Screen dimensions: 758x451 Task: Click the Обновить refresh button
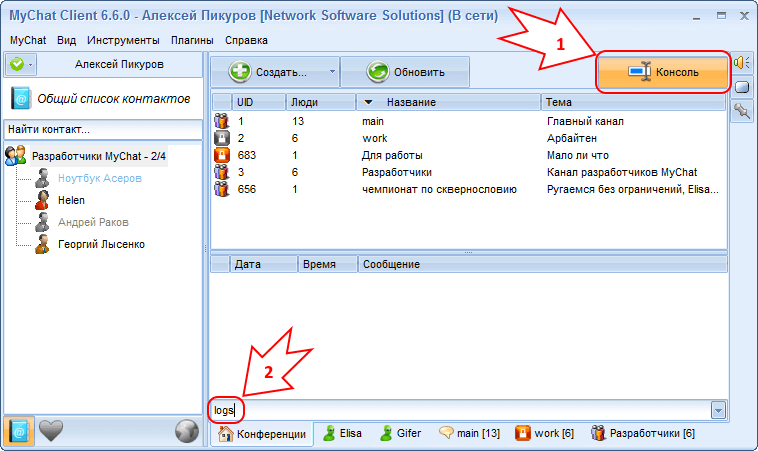pos(405,72)
